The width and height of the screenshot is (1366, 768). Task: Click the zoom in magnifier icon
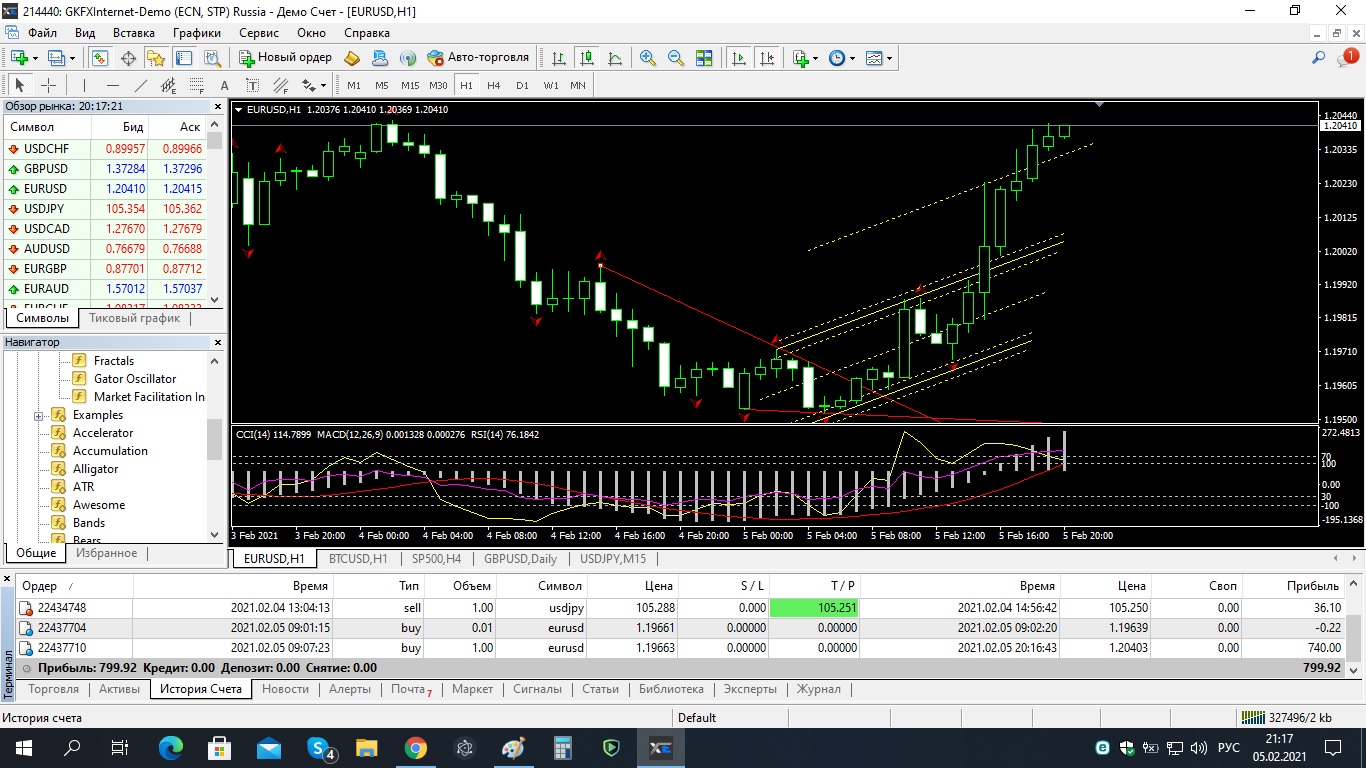click(x=648, y=58)
